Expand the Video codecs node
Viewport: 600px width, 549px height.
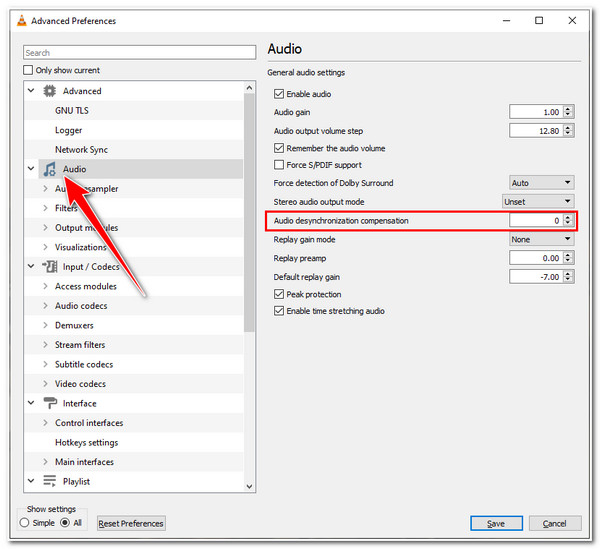46,384
